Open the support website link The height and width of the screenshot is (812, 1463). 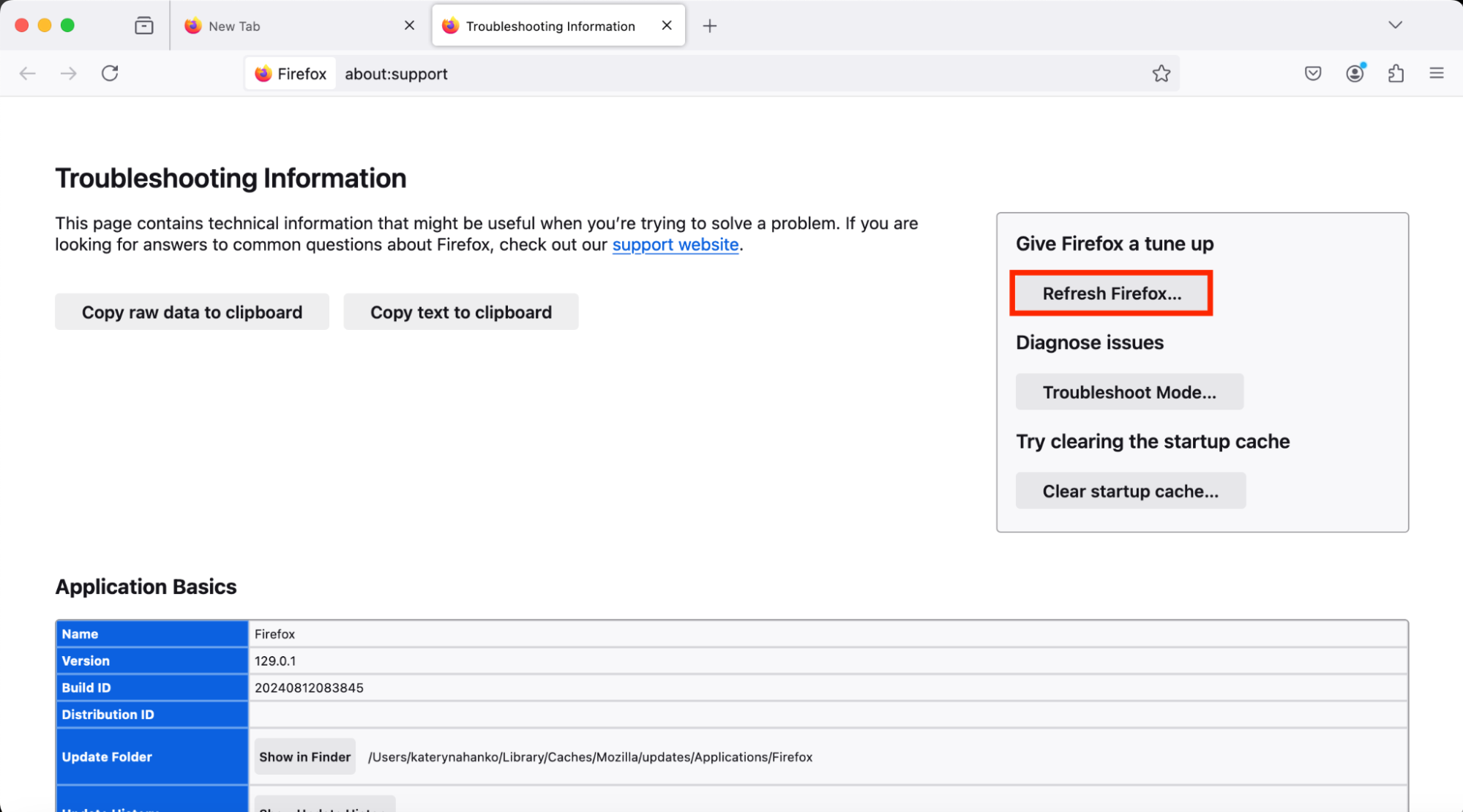tap(676, 245)
